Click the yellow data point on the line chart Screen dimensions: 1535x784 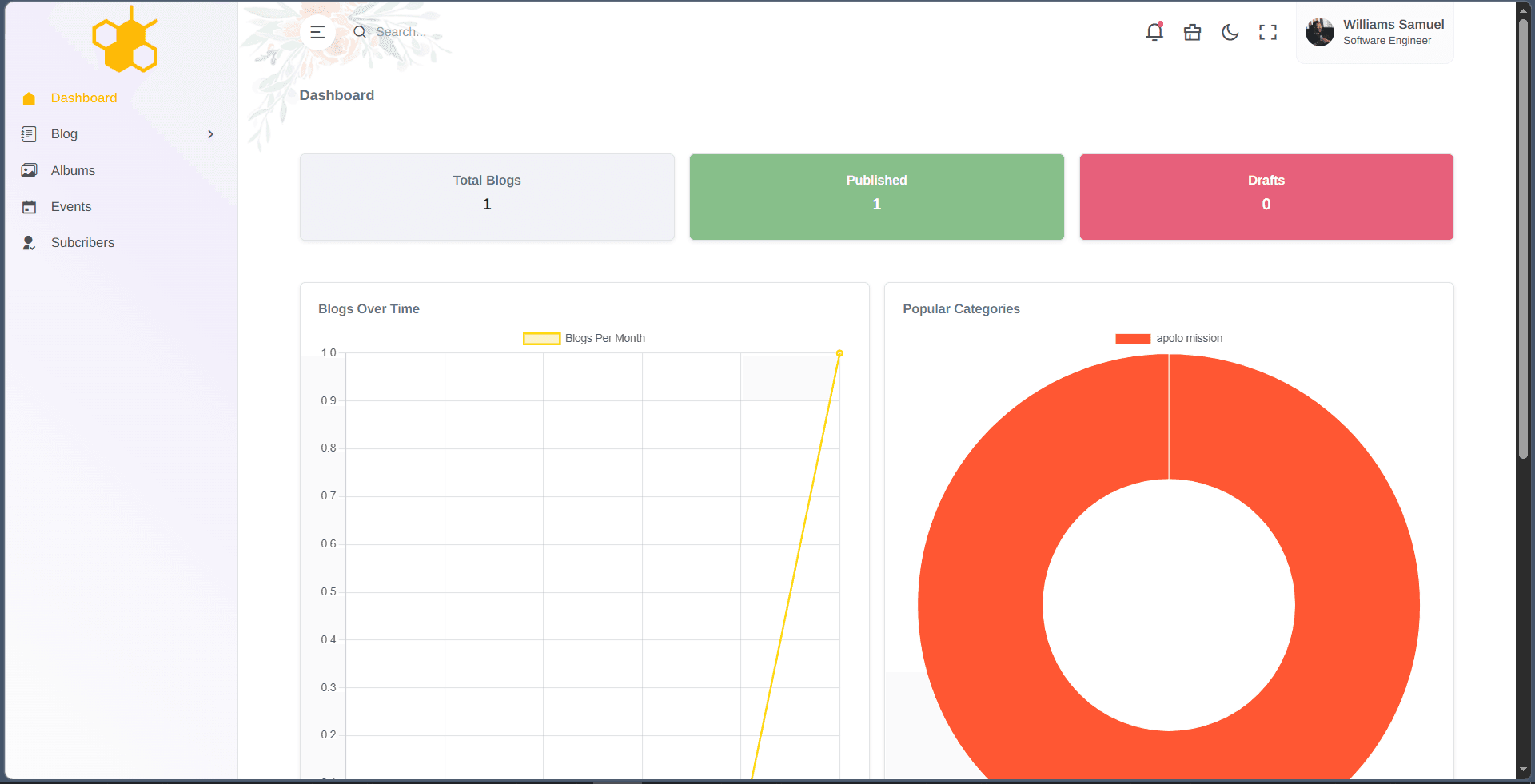[x=839, y=353]
